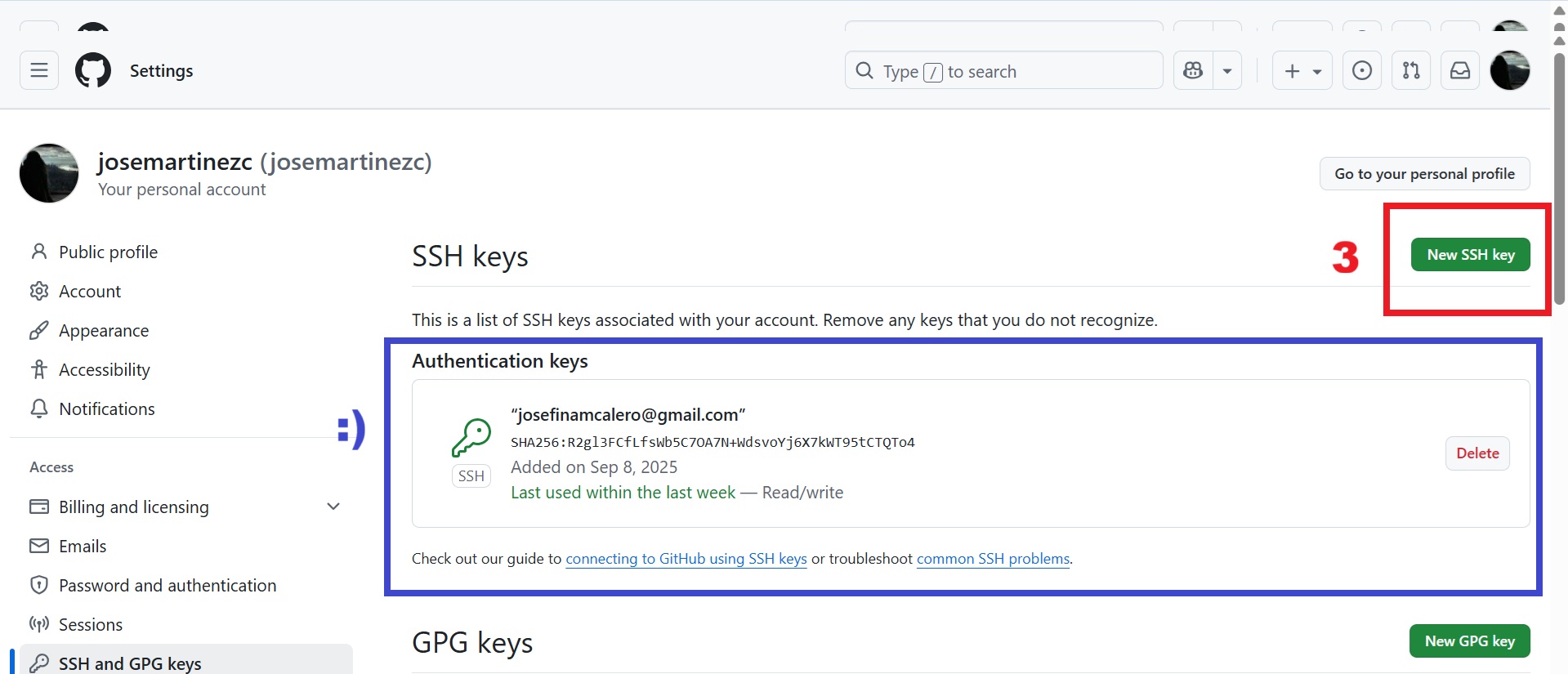The width and height of the screenshot is (1568, 674).
Task: Select Accessibility in sidebar
Action: [105, 369]
